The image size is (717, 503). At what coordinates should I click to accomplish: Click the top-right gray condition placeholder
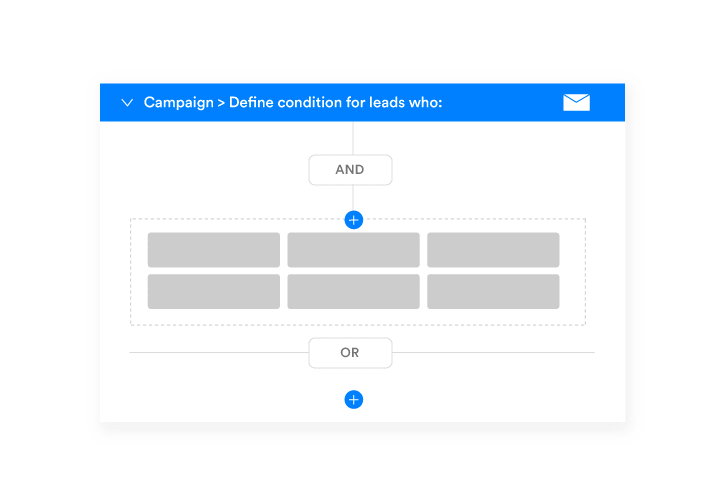coord(493,250)
